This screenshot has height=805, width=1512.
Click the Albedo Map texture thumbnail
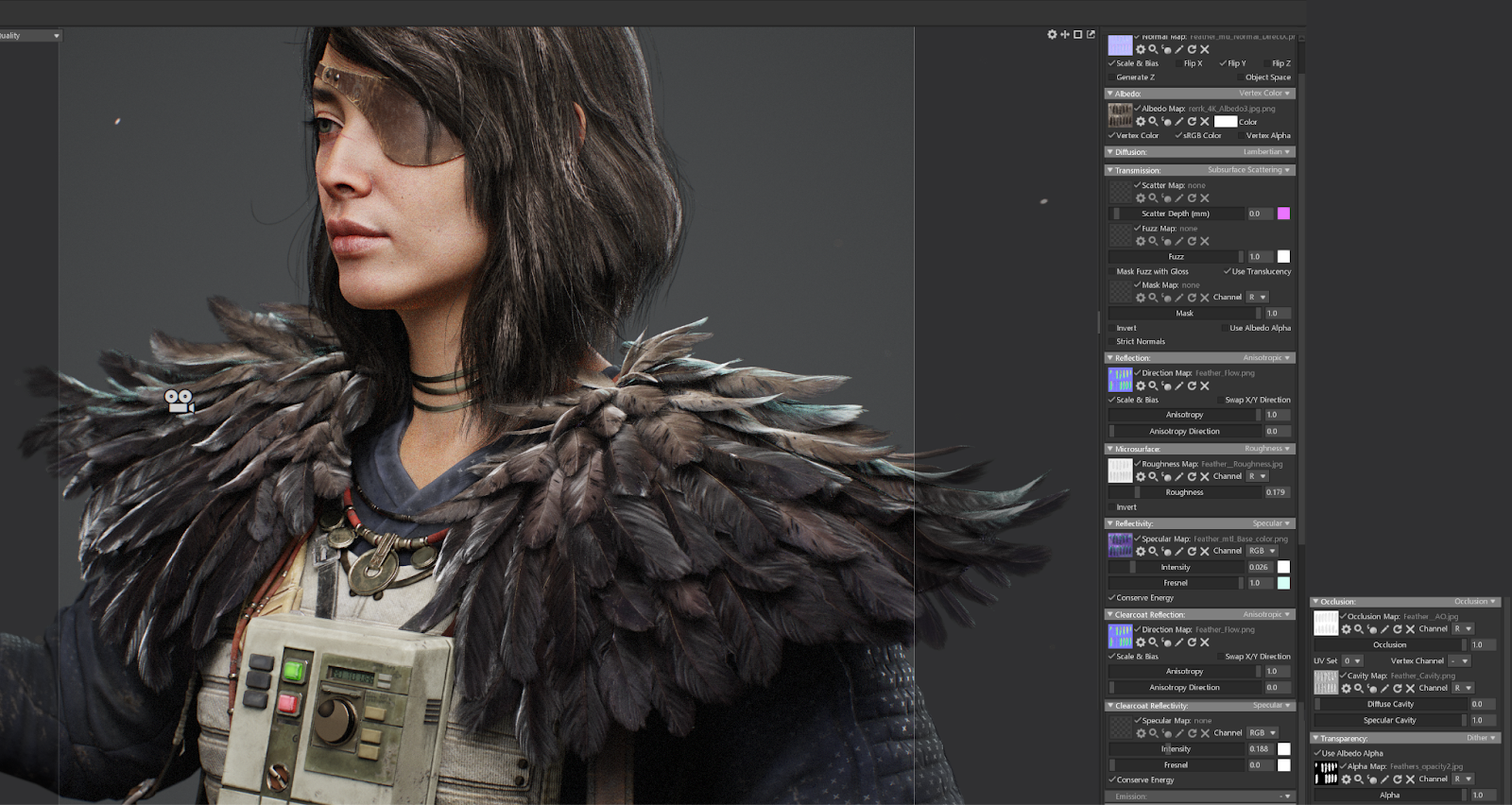point(1120,116)
